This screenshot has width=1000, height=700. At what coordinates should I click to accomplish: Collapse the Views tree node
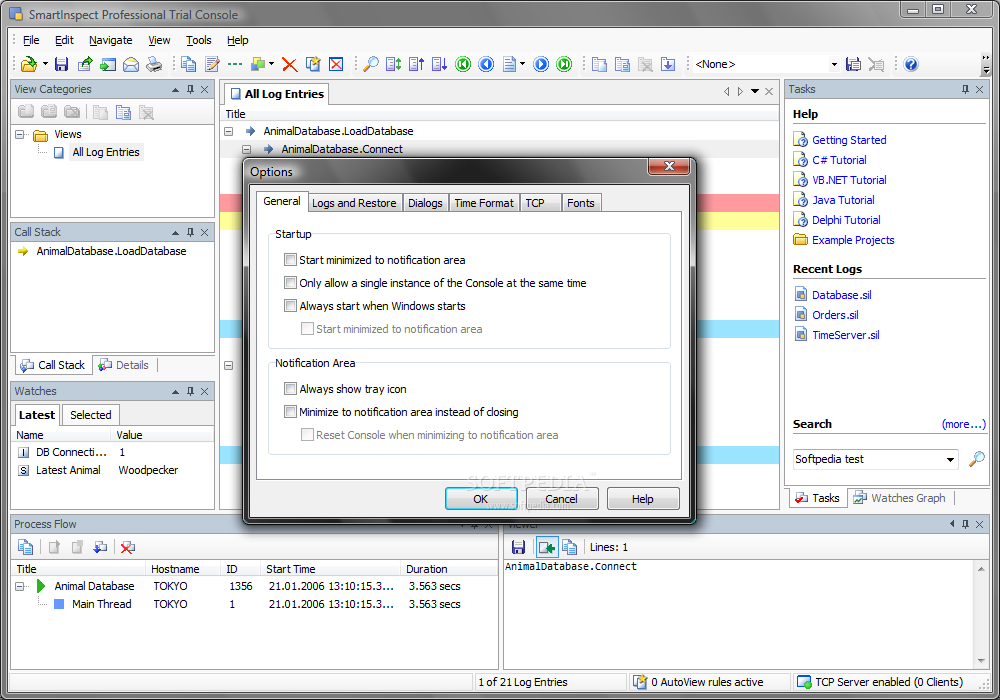tap(20, 135)
